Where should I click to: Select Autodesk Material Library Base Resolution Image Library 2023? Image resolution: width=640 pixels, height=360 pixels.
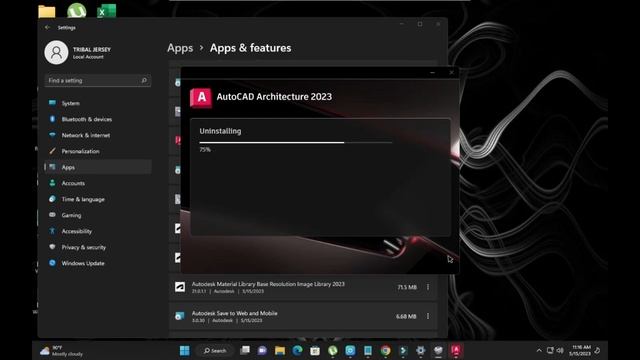click(x=303, y=287)
